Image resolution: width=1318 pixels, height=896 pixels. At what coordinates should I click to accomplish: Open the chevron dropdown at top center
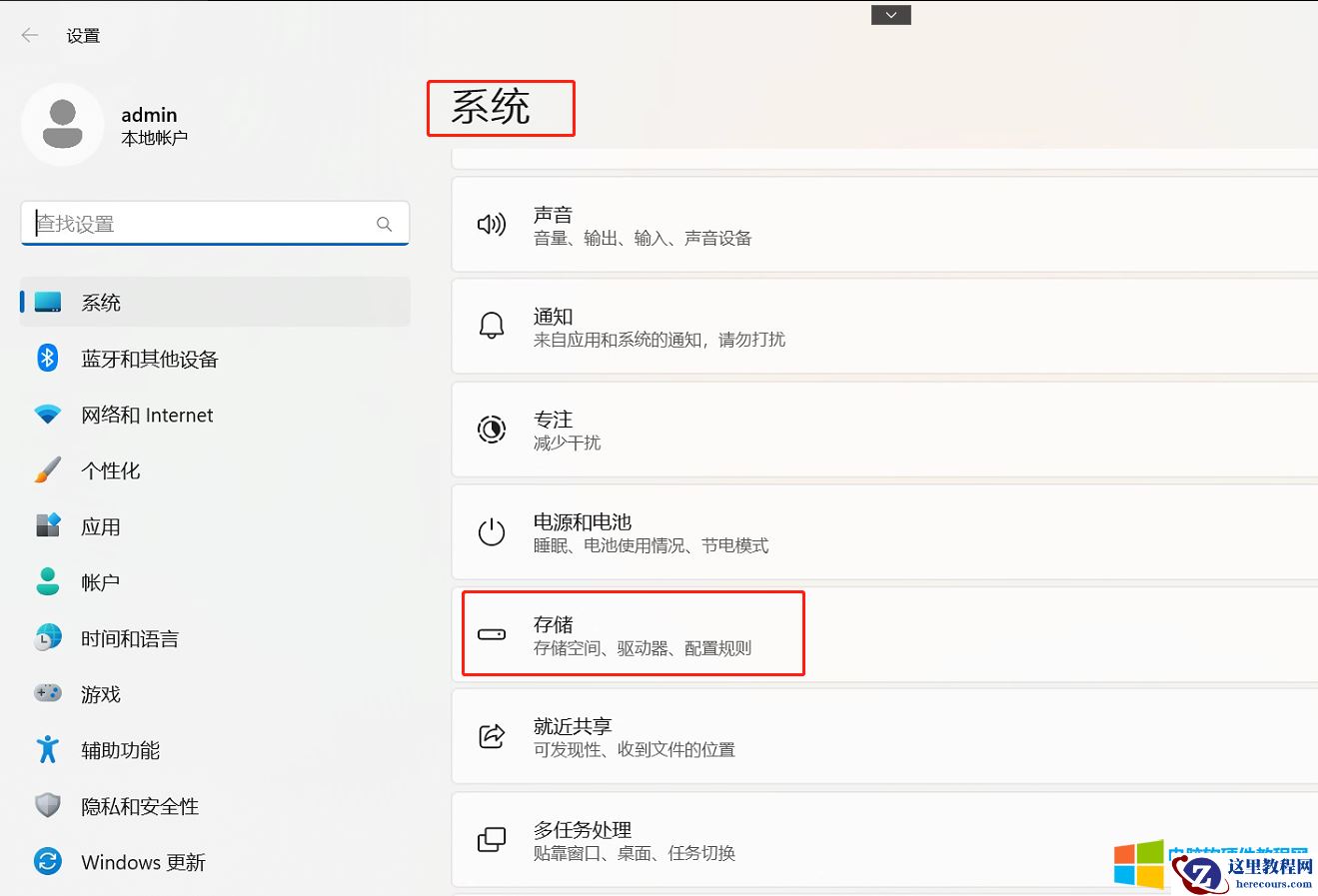pyautogui.click(x=889, y=14)
